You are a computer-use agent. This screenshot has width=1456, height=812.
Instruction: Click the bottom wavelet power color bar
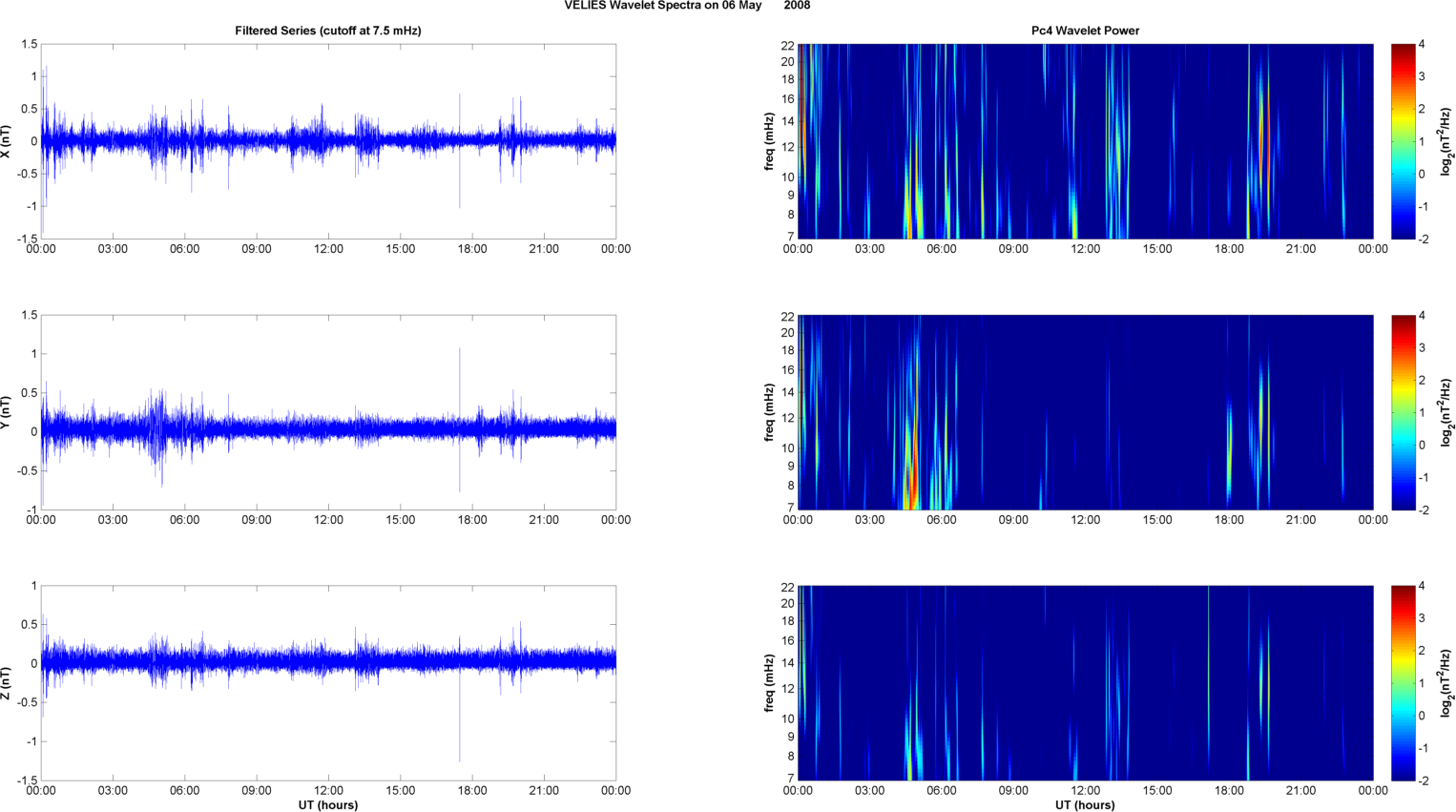click(x=1403, y=683)
